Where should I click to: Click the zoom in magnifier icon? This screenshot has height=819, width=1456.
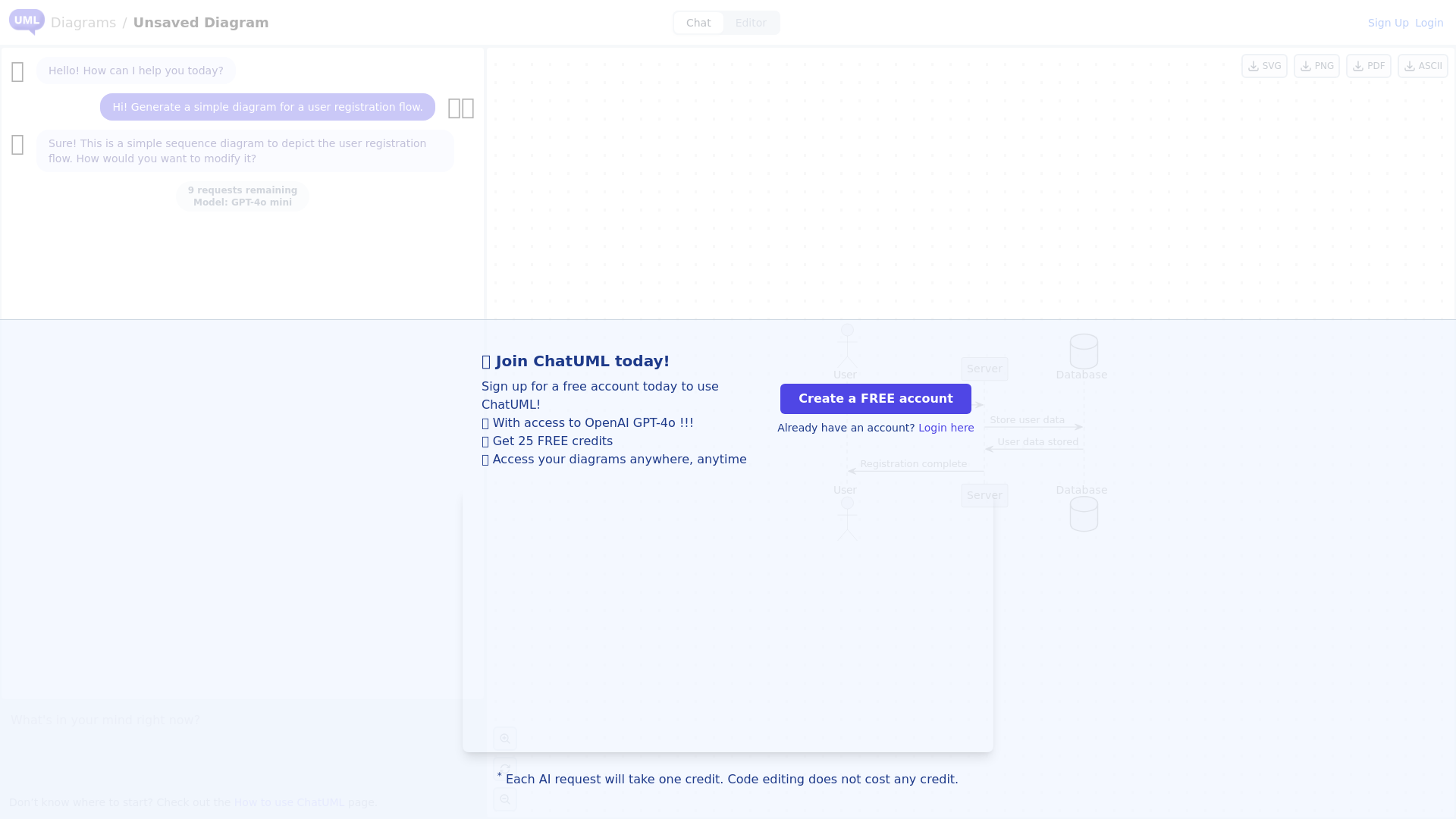coord(505,739)
